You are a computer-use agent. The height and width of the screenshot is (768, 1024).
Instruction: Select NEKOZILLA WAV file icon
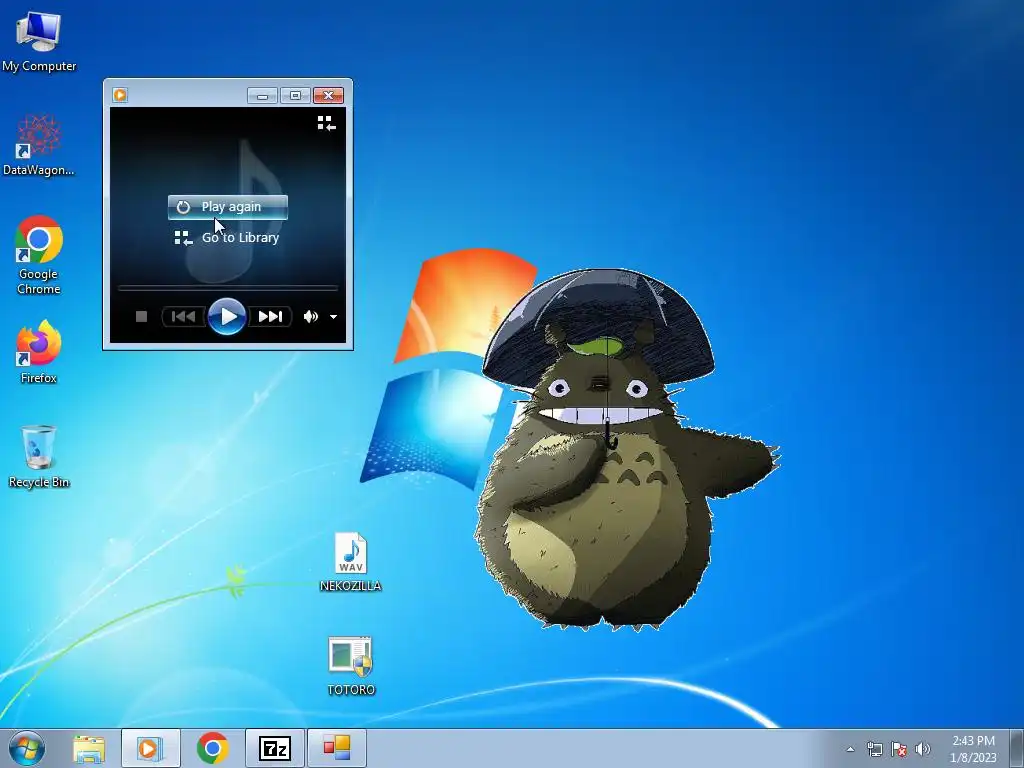[351, 562]
